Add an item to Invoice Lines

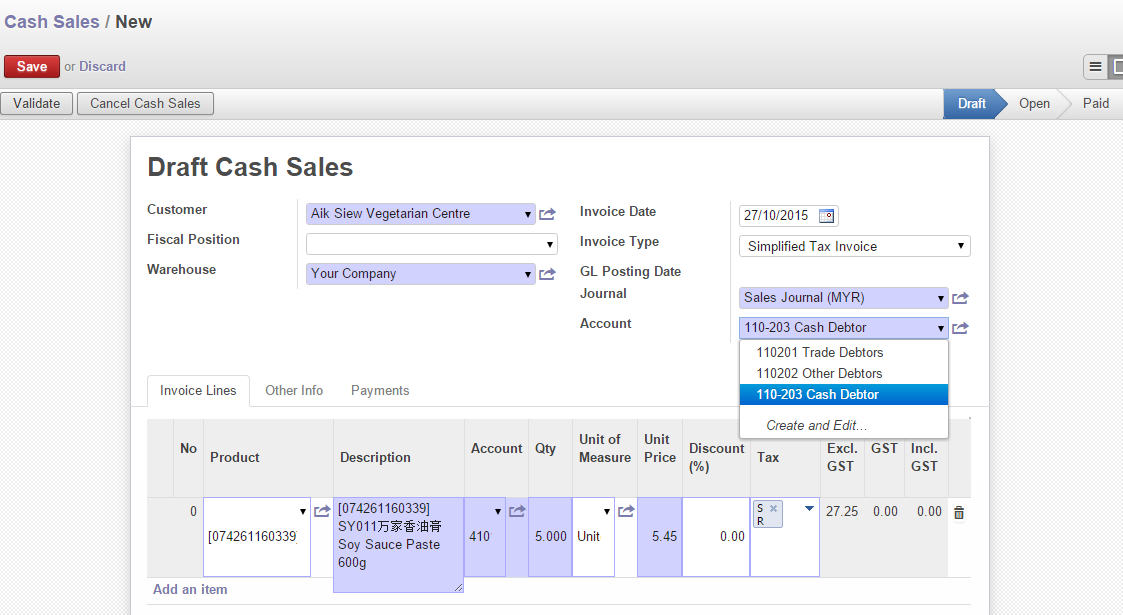190,589
